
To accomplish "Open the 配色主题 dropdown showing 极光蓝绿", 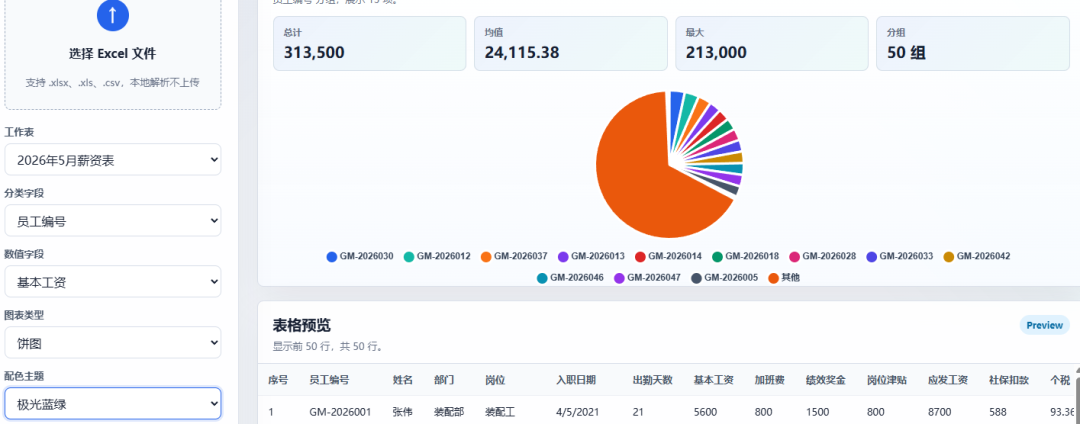I will (x=113, y=403).
